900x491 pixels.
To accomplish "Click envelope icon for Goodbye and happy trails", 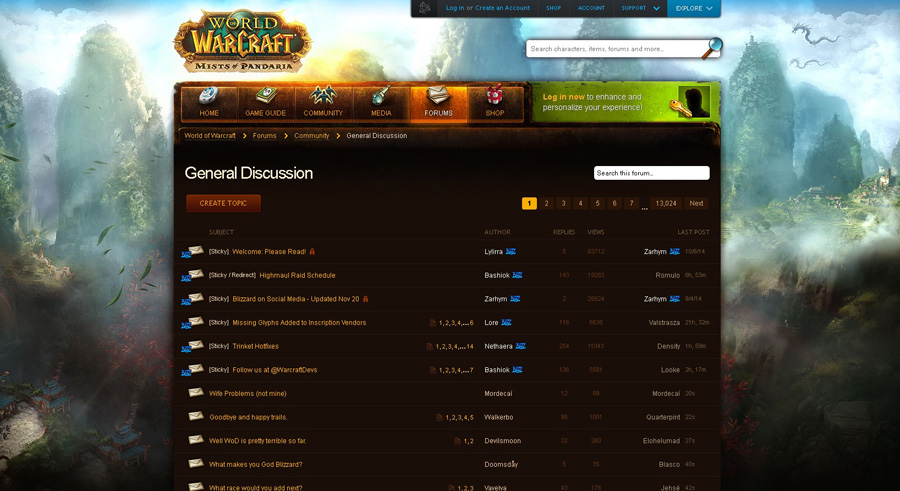I will (196, 416).
